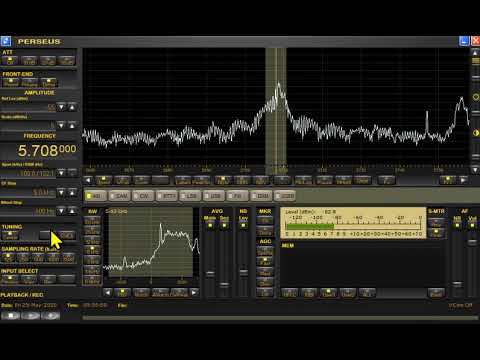Screen dimensions: 480x360
Task: Set attenuator to highest ATT level
Action: click(x=66, y=61)
